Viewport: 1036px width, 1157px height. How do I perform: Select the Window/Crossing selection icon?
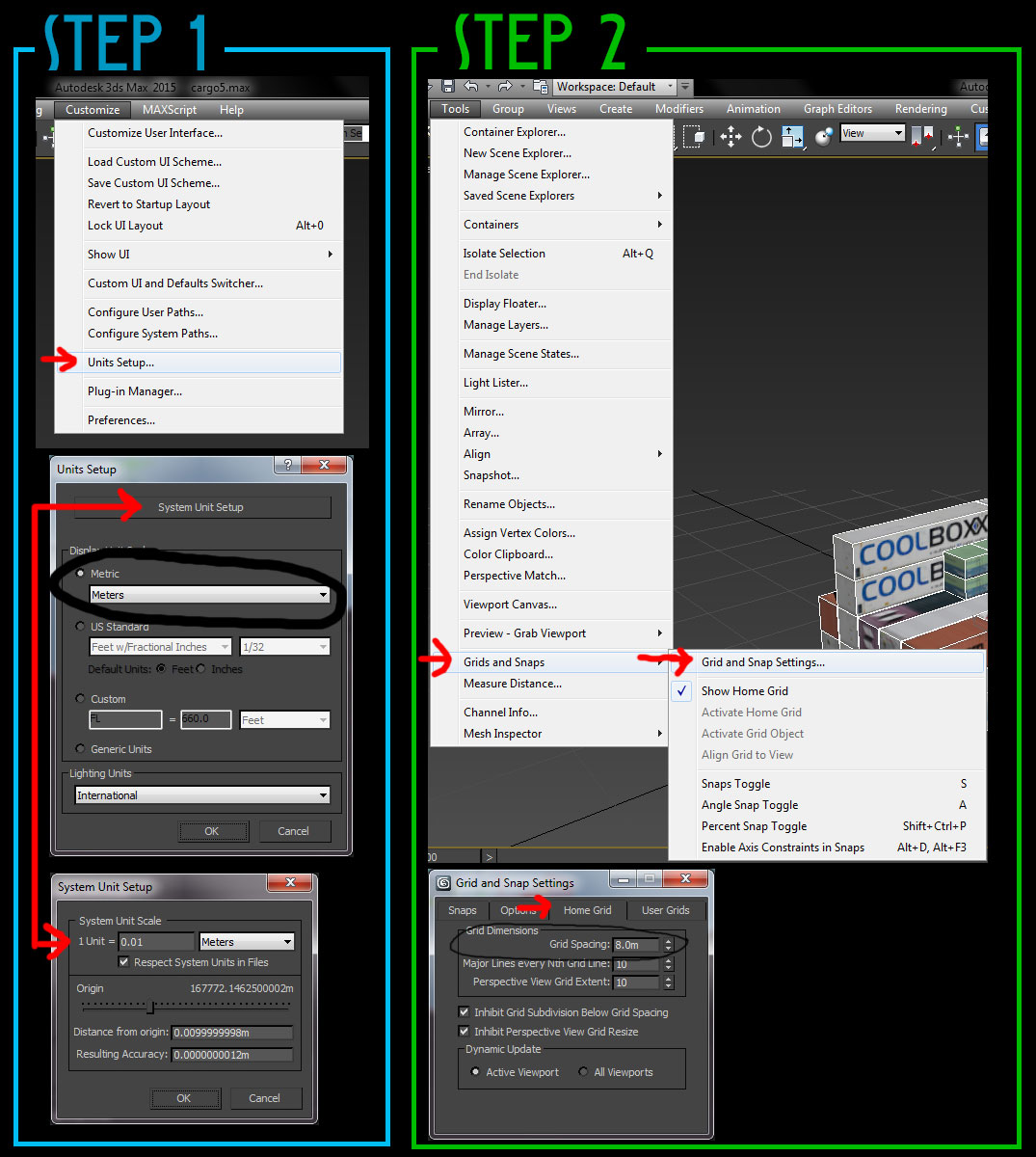(x=695, y=137)
